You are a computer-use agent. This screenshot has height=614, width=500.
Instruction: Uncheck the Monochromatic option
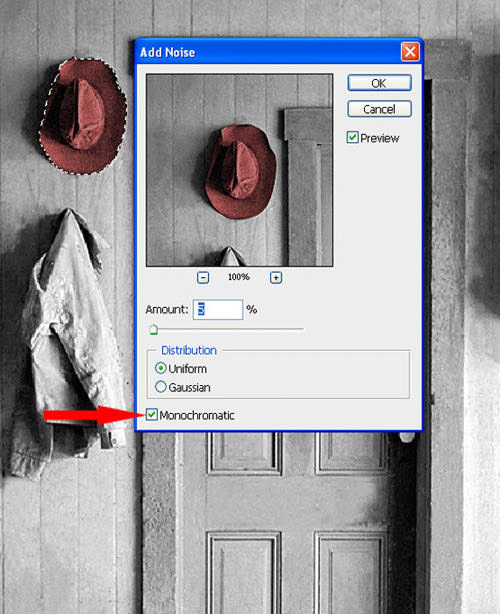click(x=152, y=415)
